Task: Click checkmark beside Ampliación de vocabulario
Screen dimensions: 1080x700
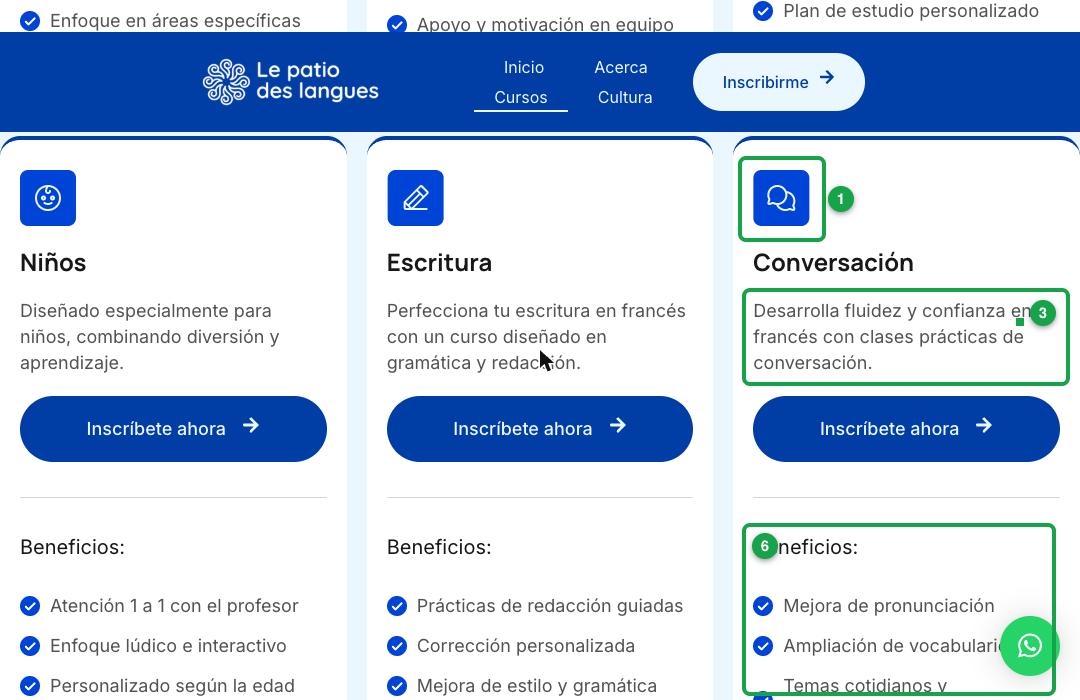Action: tap(763, 646)
